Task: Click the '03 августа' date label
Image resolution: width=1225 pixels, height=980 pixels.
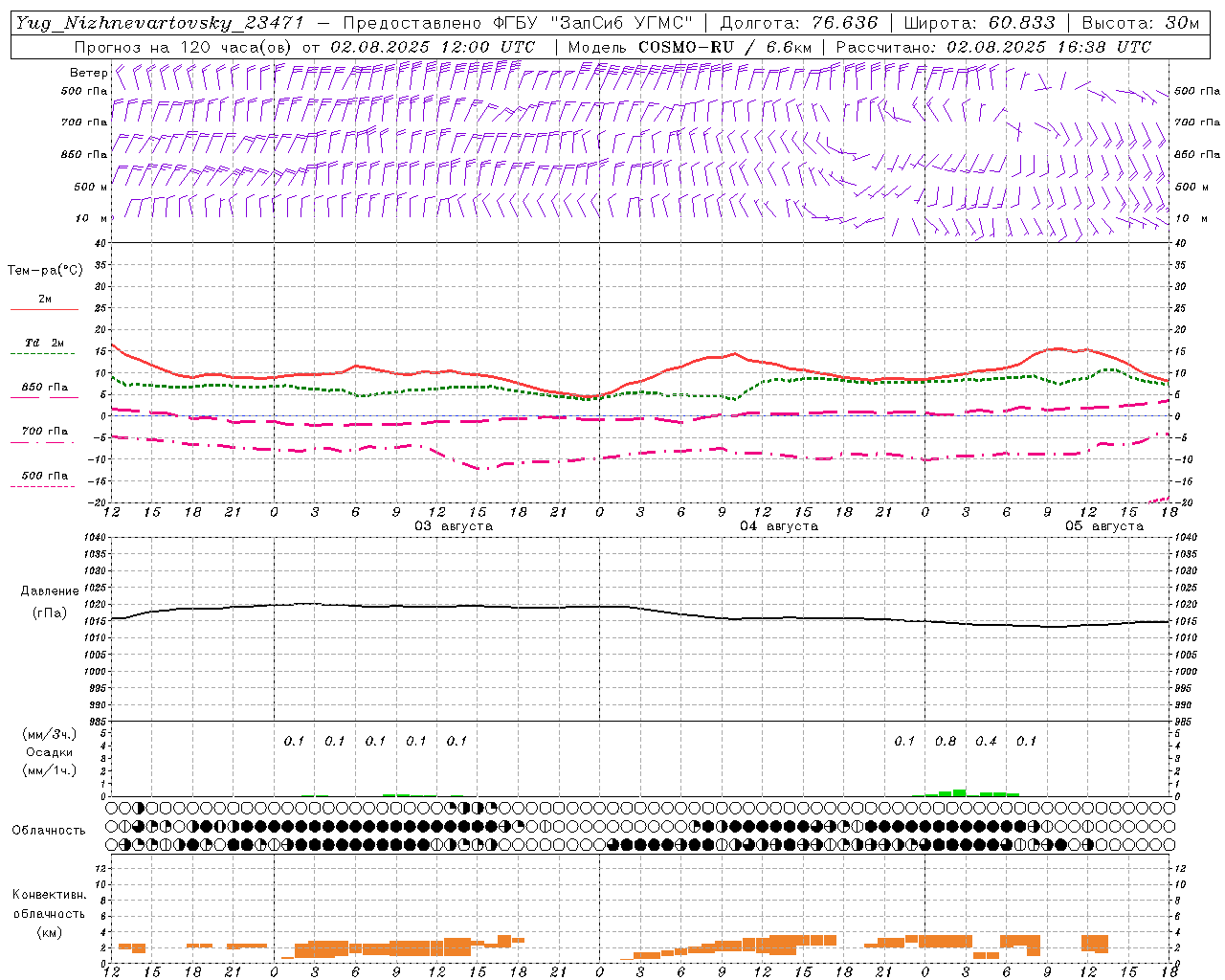Action: pyautogui.click(x=454, y=525)
